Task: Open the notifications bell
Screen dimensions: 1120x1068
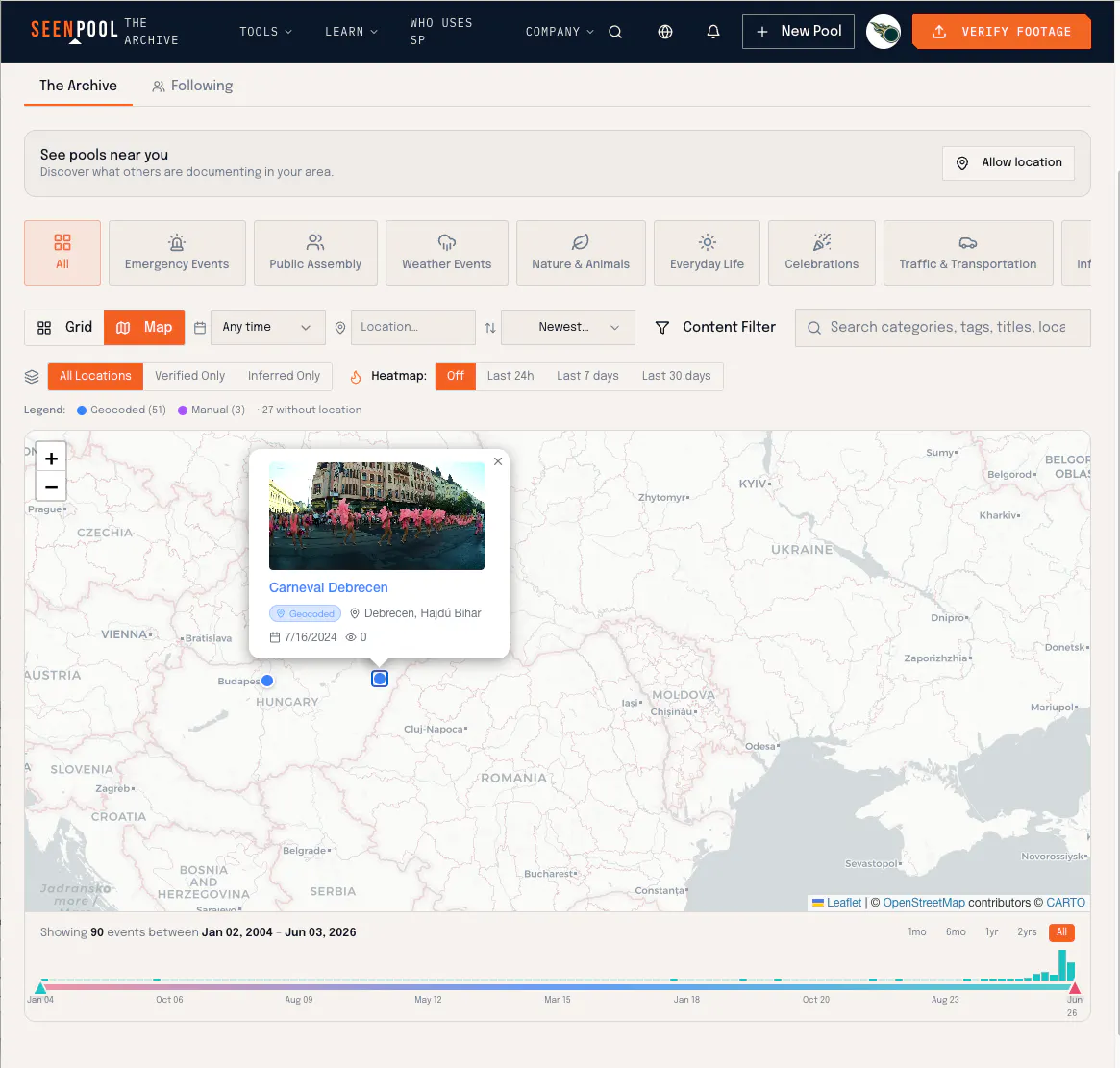Action: [712, 32]
